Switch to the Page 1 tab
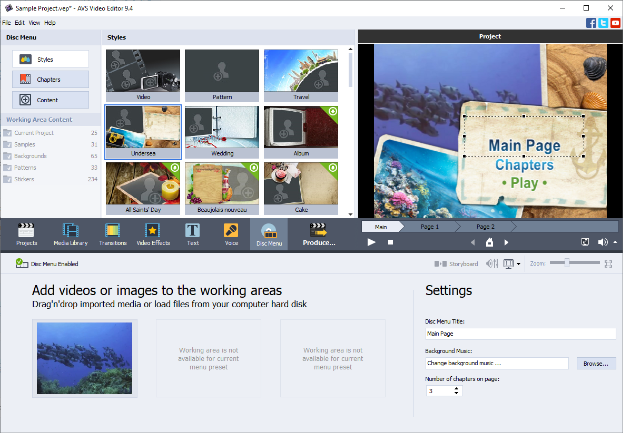Viewport: 624px width, 434px height. point(429,227)
